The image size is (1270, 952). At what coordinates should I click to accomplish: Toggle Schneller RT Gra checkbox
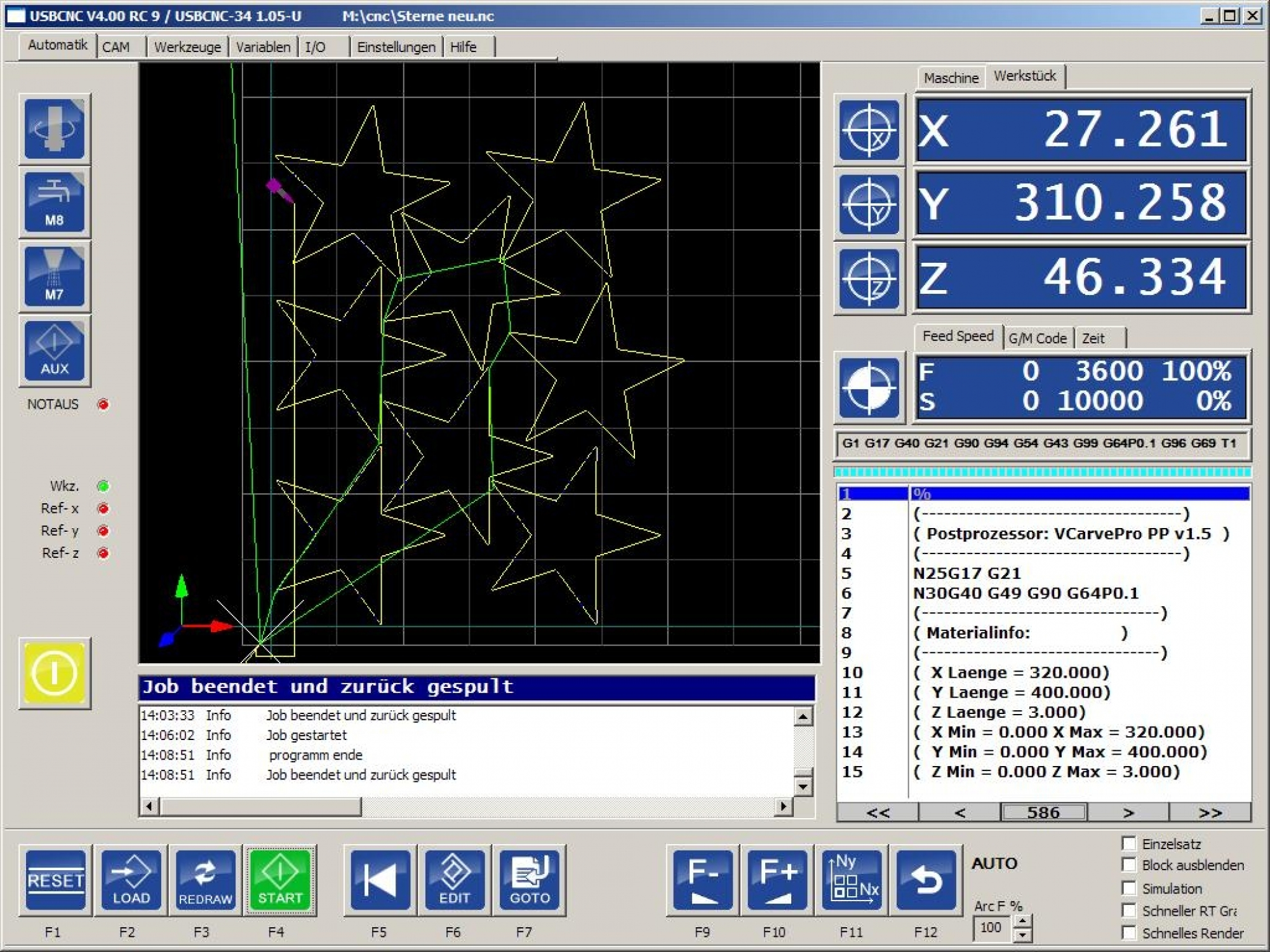coord(1129,911)
